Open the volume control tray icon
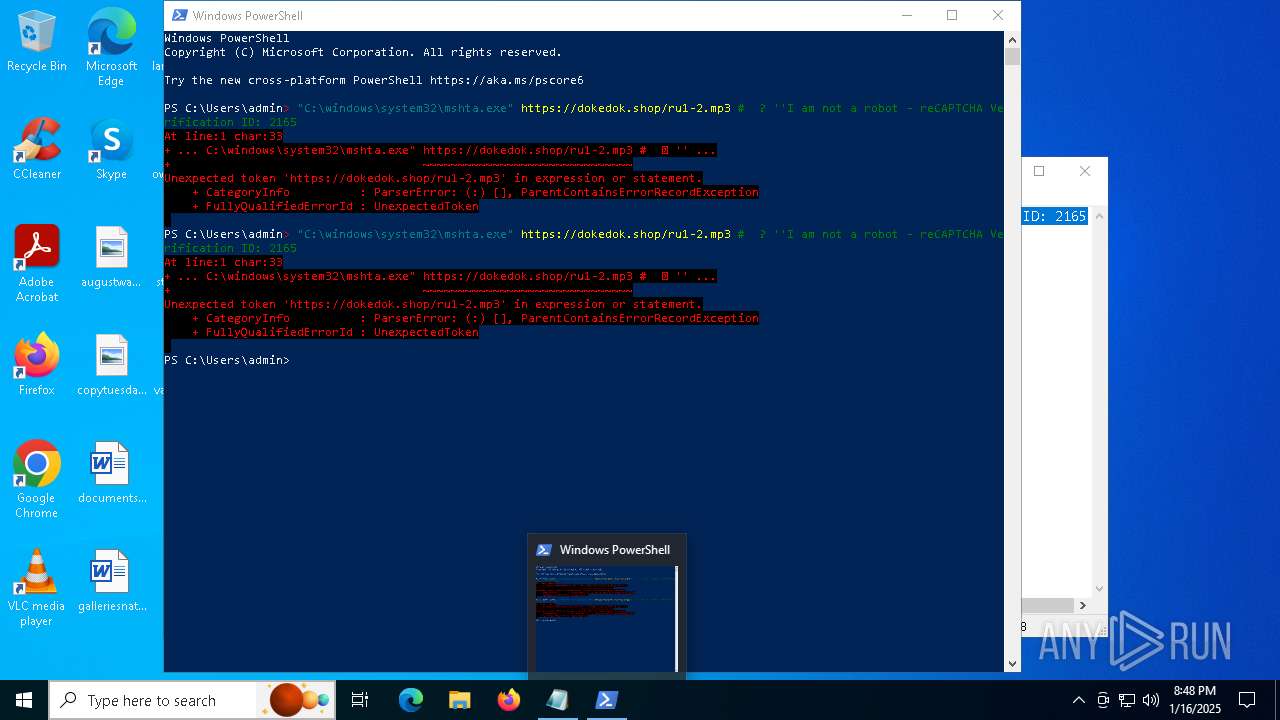Screen dimensions: 1280x720 [x=1151, y=700]
